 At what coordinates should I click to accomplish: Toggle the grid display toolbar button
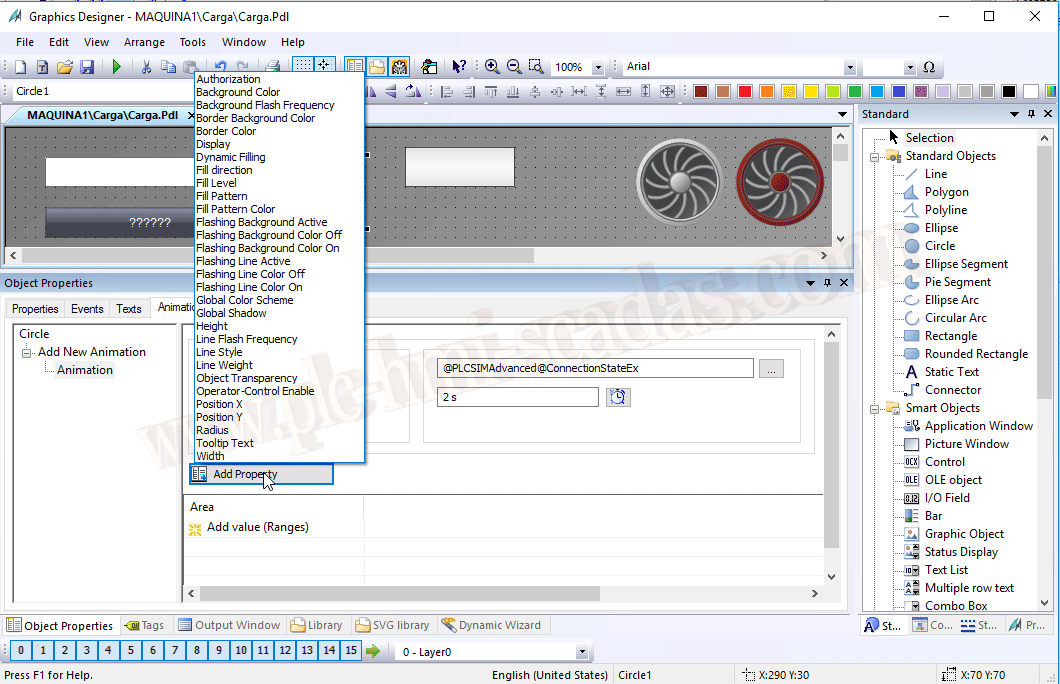click(302, 67)
